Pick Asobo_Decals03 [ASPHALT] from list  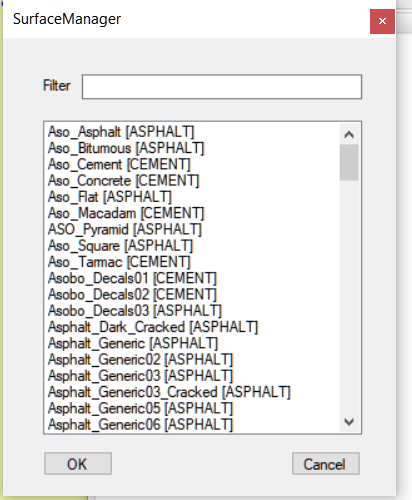pyautogui.click(x=135, y=311)
